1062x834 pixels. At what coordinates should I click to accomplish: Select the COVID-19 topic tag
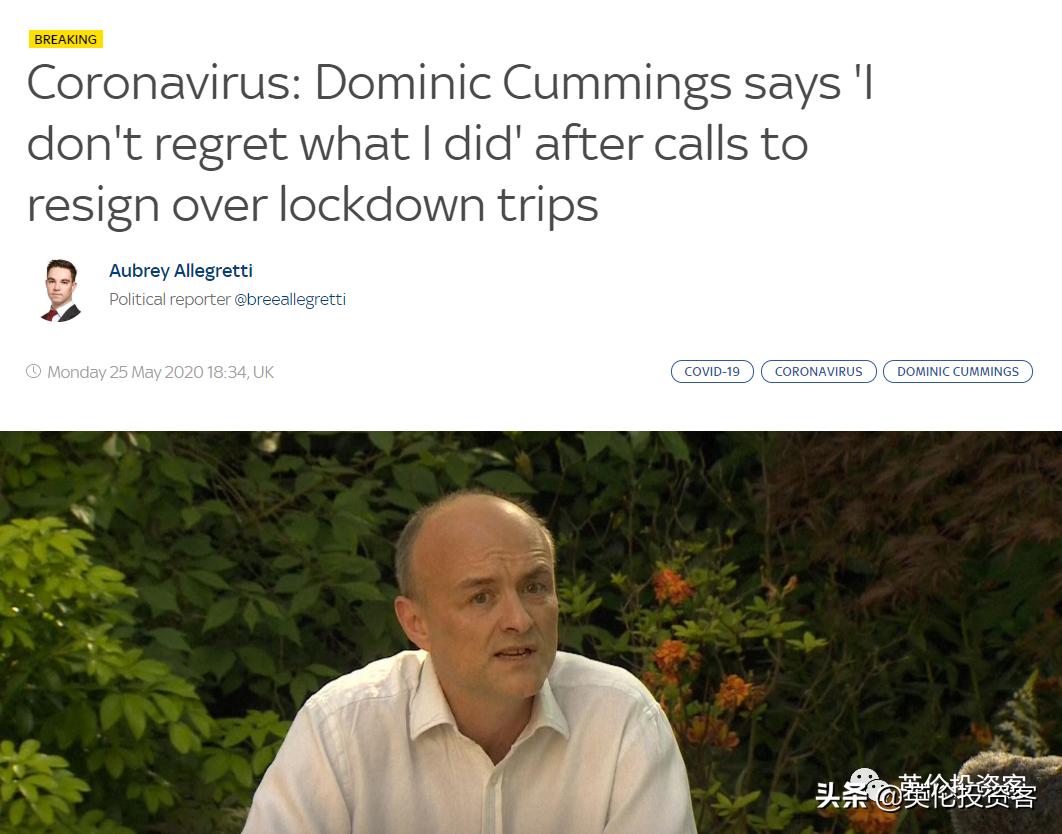712,371
